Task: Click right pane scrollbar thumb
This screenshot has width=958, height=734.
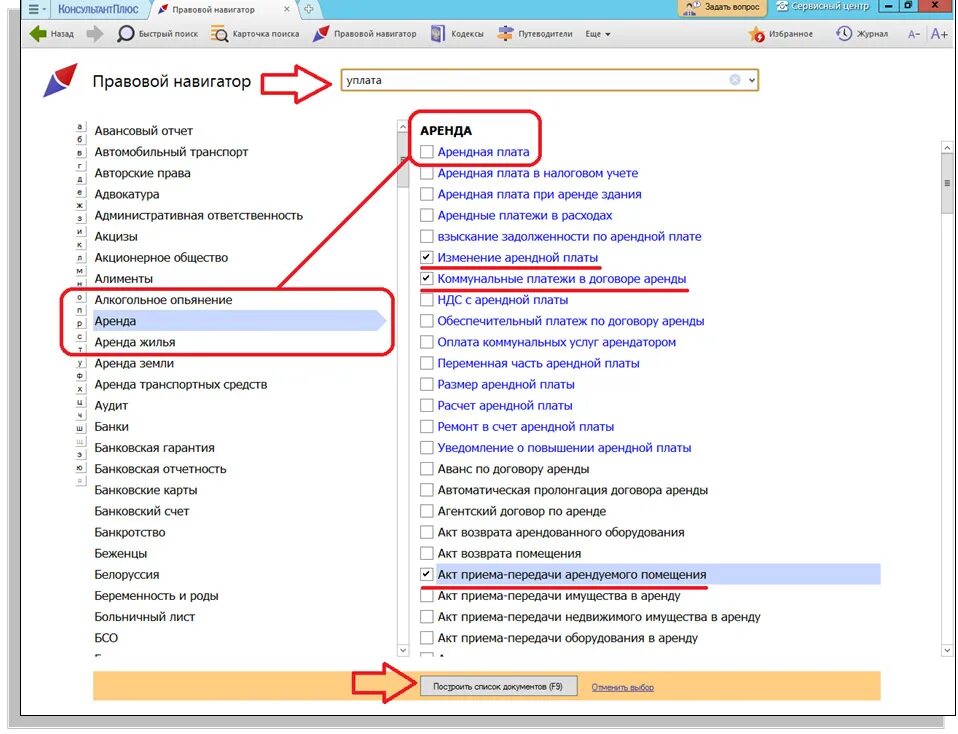Action: (x=947, y=184)
